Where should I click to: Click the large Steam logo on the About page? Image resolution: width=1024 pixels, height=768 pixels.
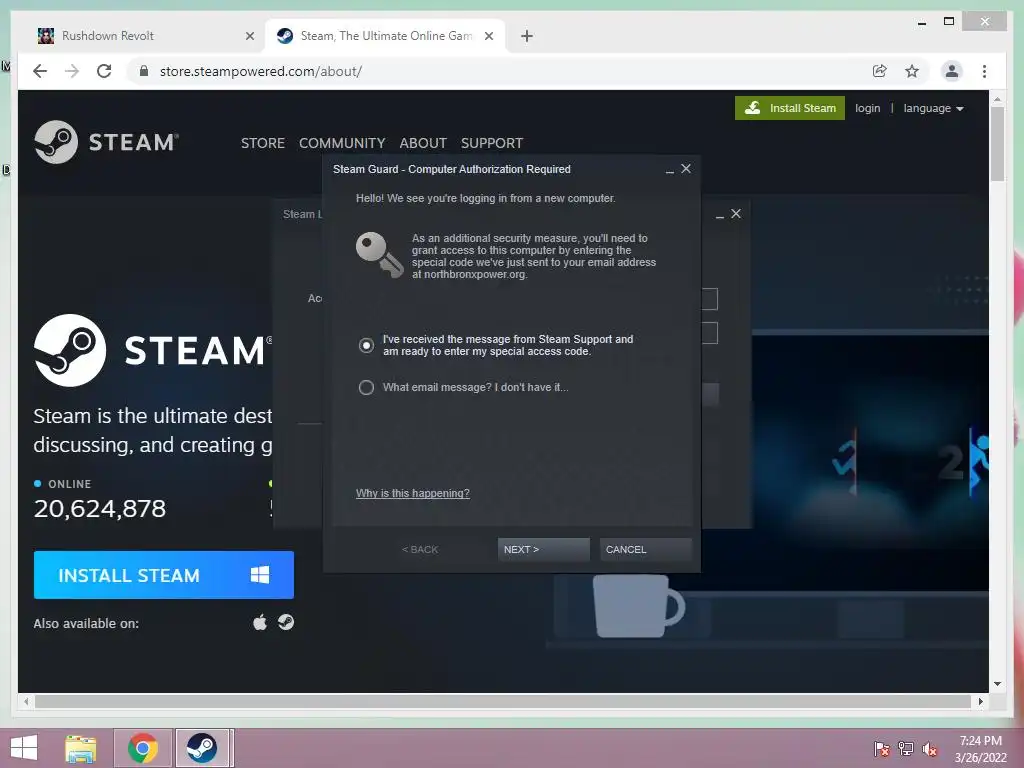(153, 350)
